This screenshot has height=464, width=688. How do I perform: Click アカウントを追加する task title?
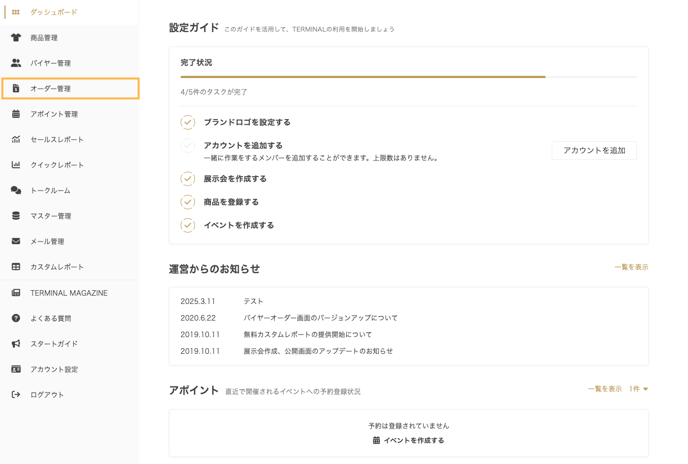click(243, 145)
